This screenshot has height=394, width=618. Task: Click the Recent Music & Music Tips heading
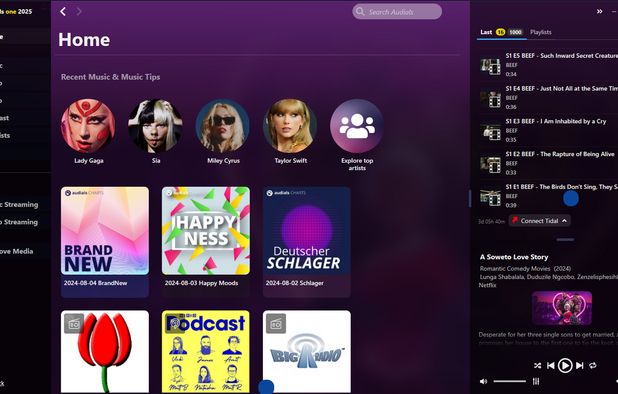coord(110,77)
